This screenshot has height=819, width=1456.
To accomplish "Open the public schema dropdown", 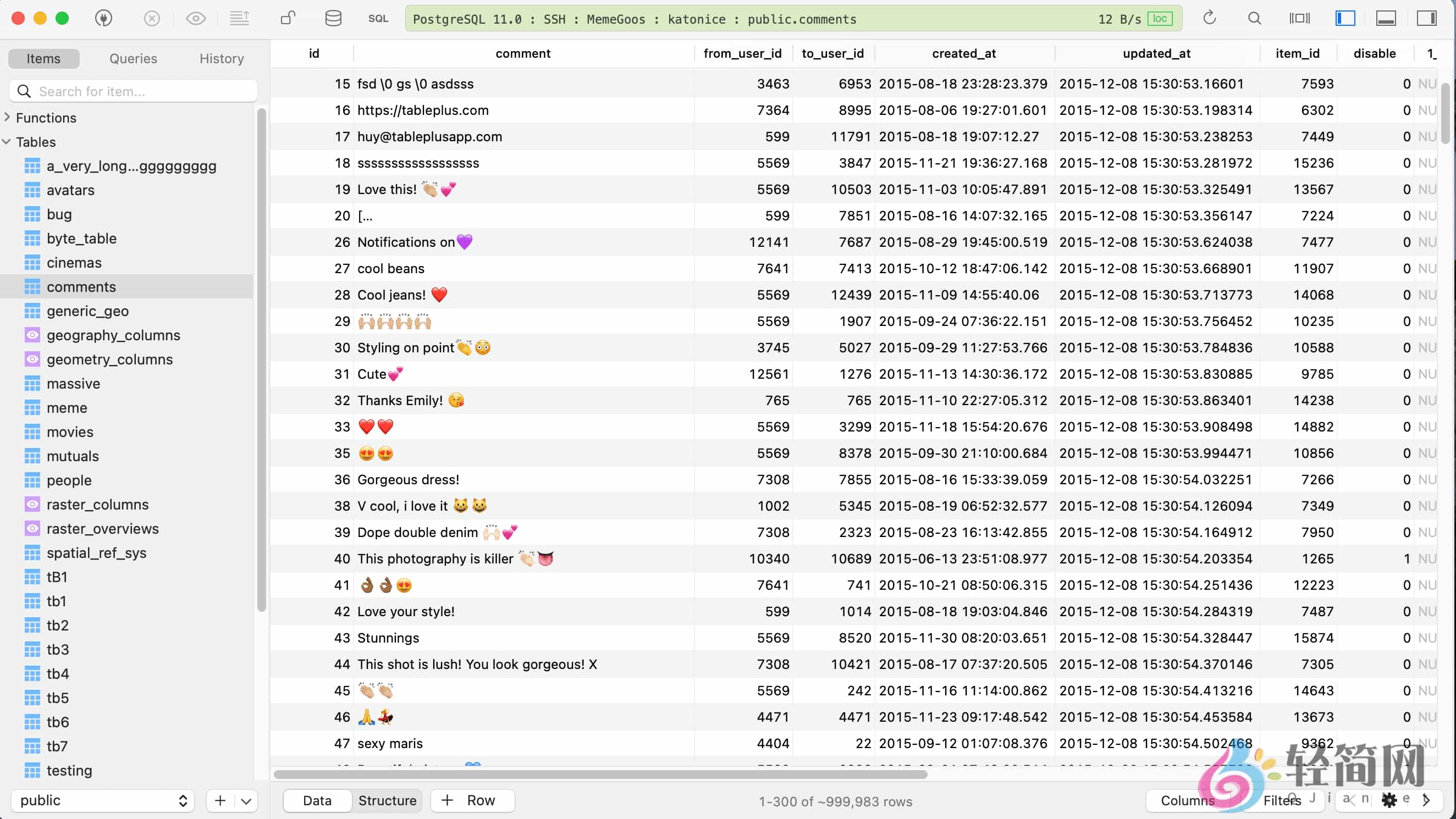I will pyautogui.click(x=102, y=800).
